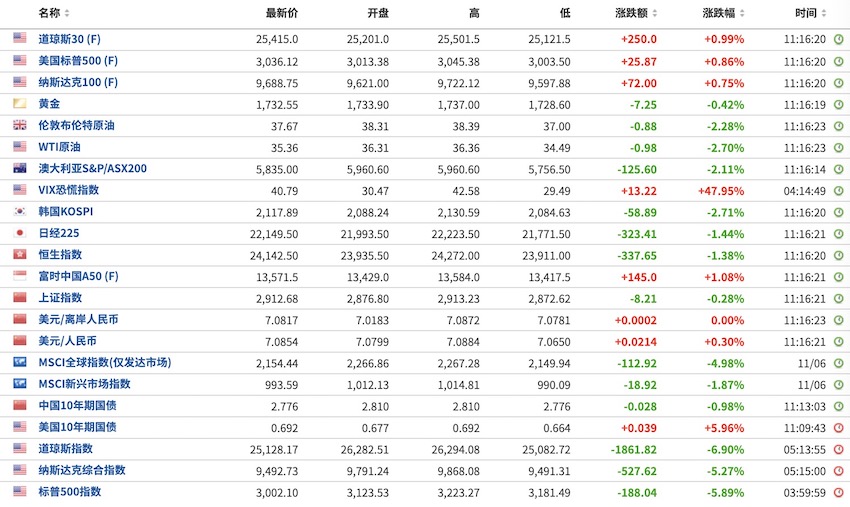Click the Japan flag next to 日经225
The width and height of the screenshot is (850, 507).
[x=20, y=233]
